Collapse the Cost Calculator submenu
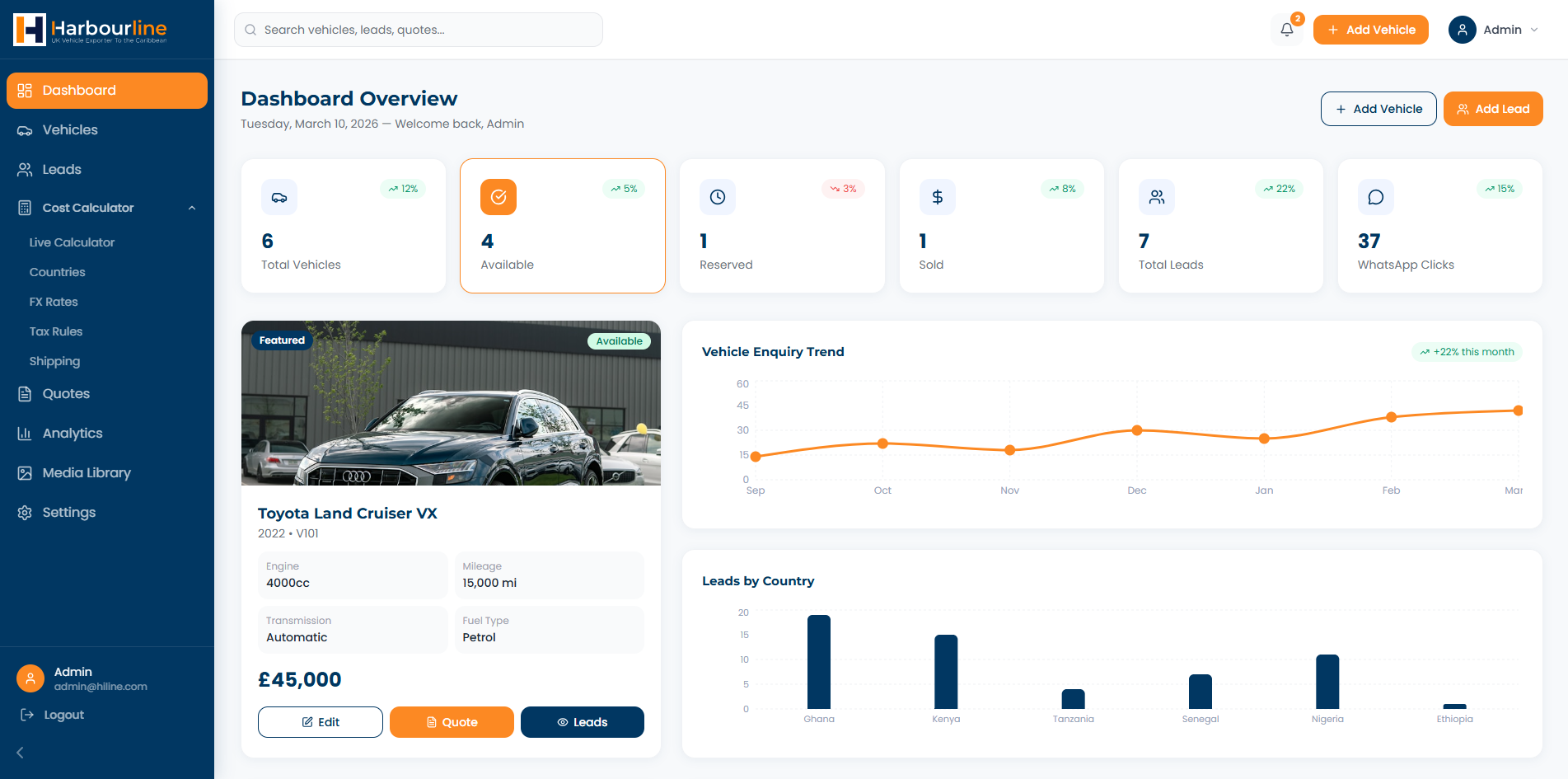Image resolution: width=1568 pixels, height=779 pixels. coord(192,208)
